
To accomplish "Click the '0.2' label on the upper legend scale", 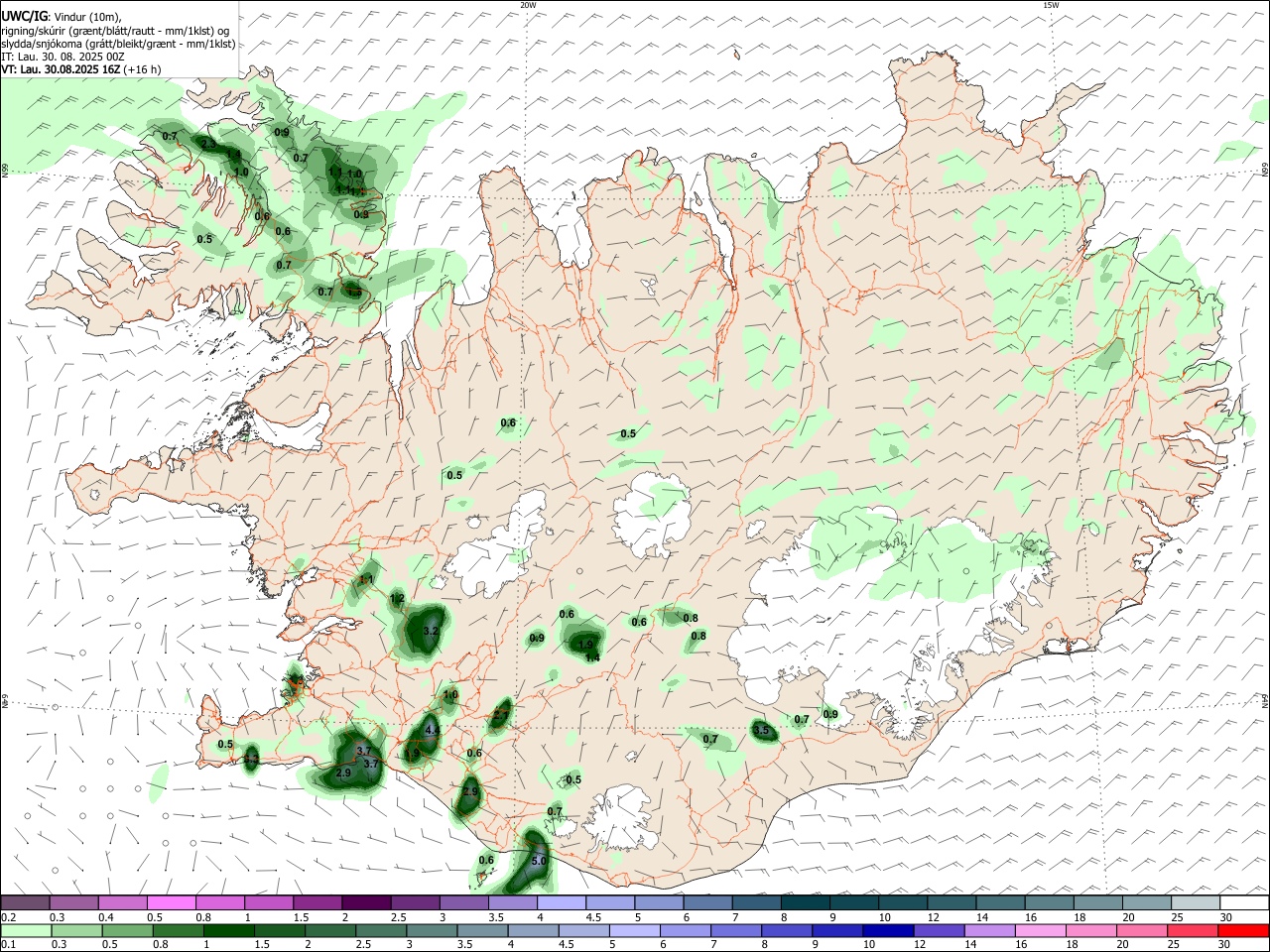I will click(9, 917).
